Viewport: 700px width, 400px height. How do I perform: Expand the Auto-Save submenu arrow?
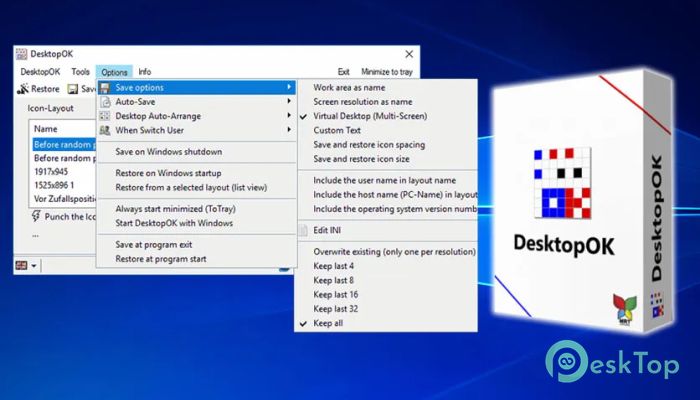point(289,102)
